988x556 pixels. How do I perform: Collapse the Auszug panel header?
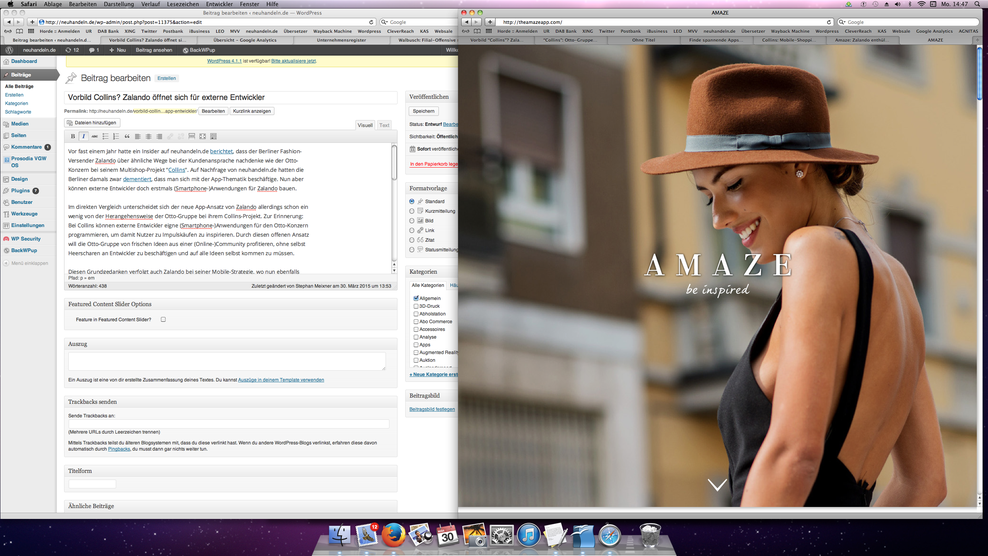pyautogui.click(x=231, y=344)
